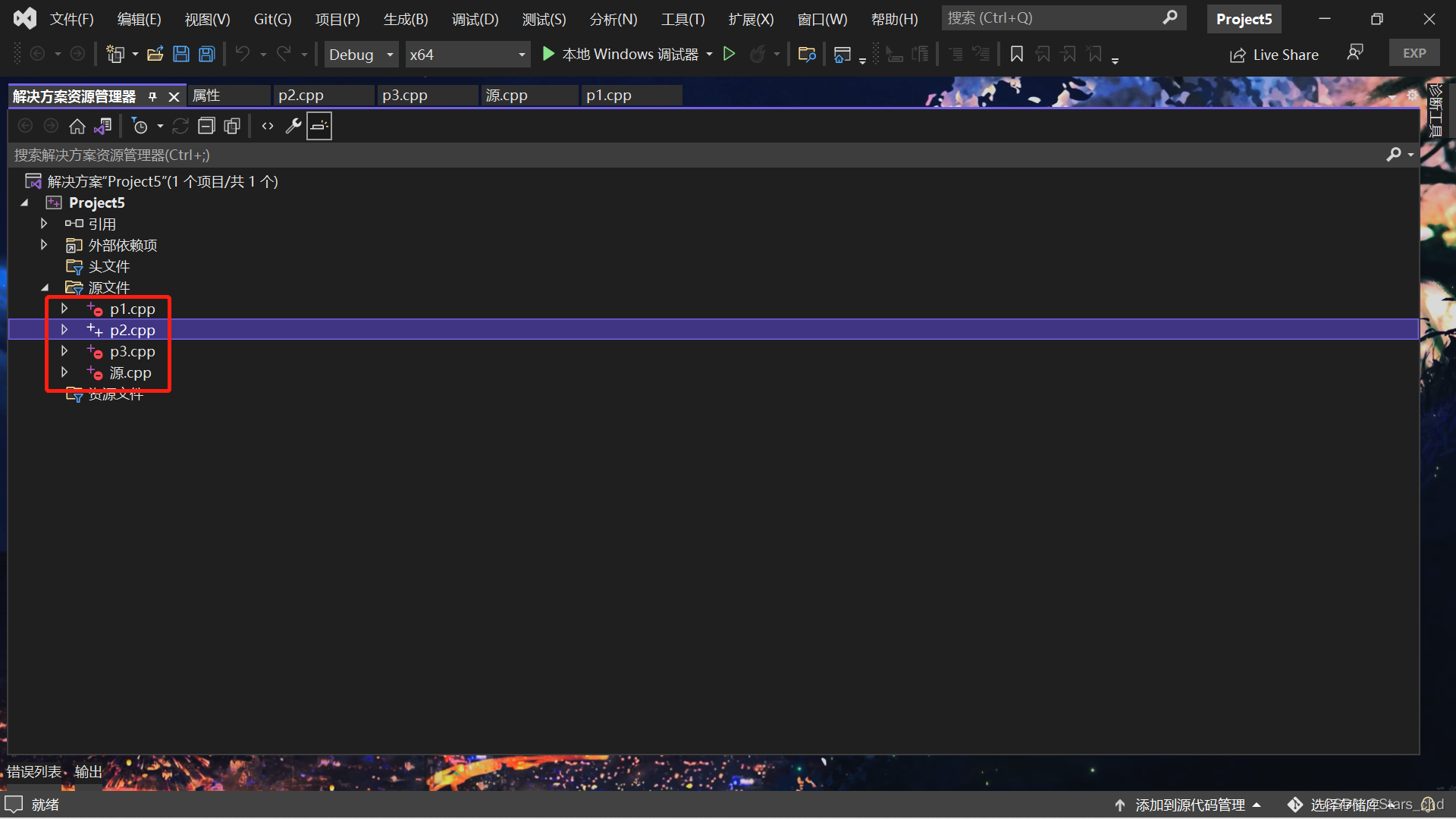1456x819 pixels.
Task: Open the 生成(B) build menu
Action: [x=405, y=19]
